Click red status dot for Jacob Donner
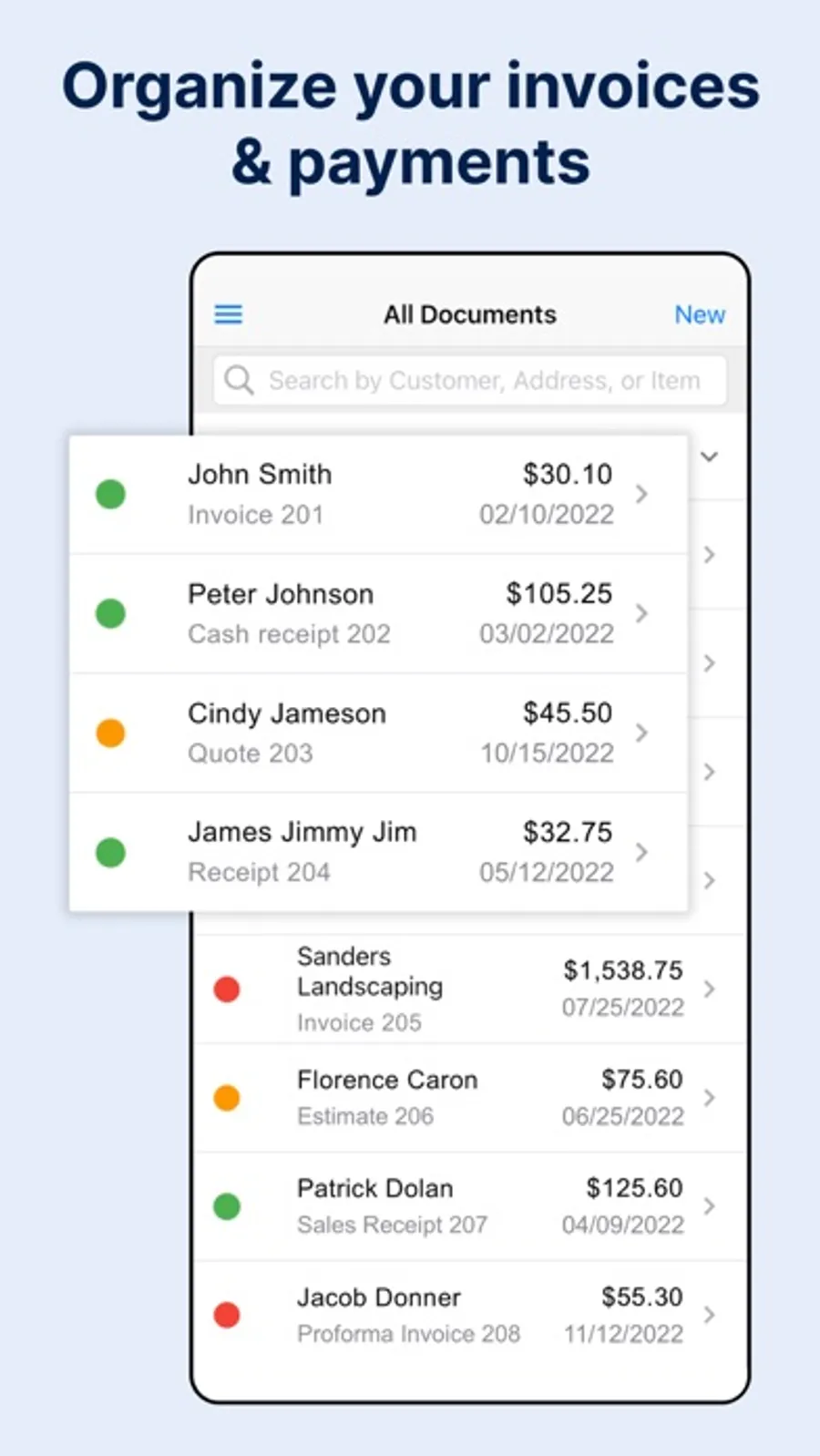 click(227, 1315)
